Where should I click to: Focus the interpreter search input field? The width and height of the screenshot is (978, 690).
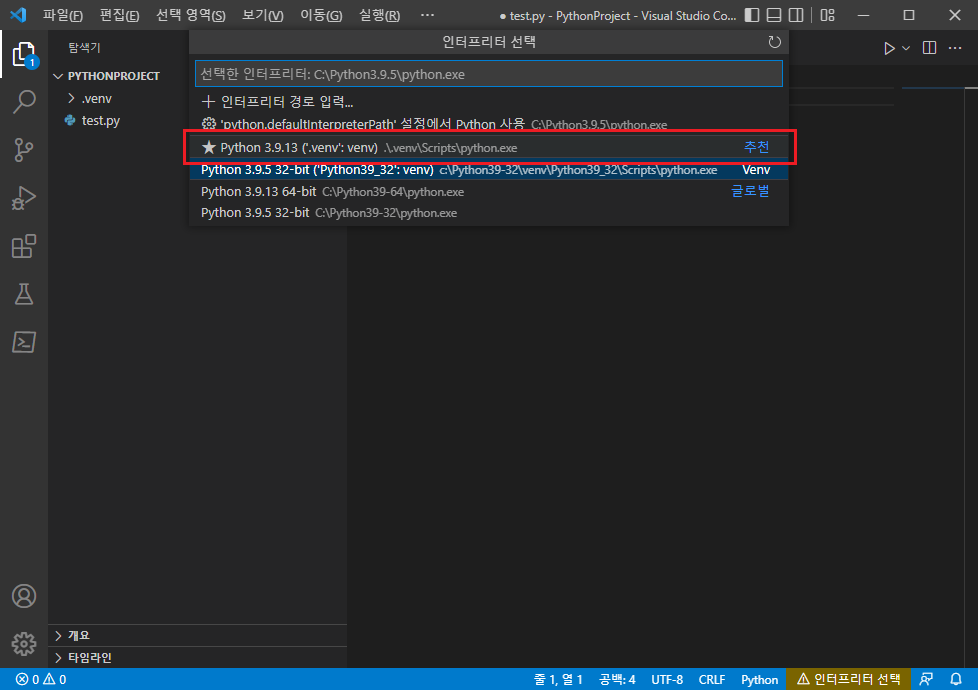pos(488,74)
